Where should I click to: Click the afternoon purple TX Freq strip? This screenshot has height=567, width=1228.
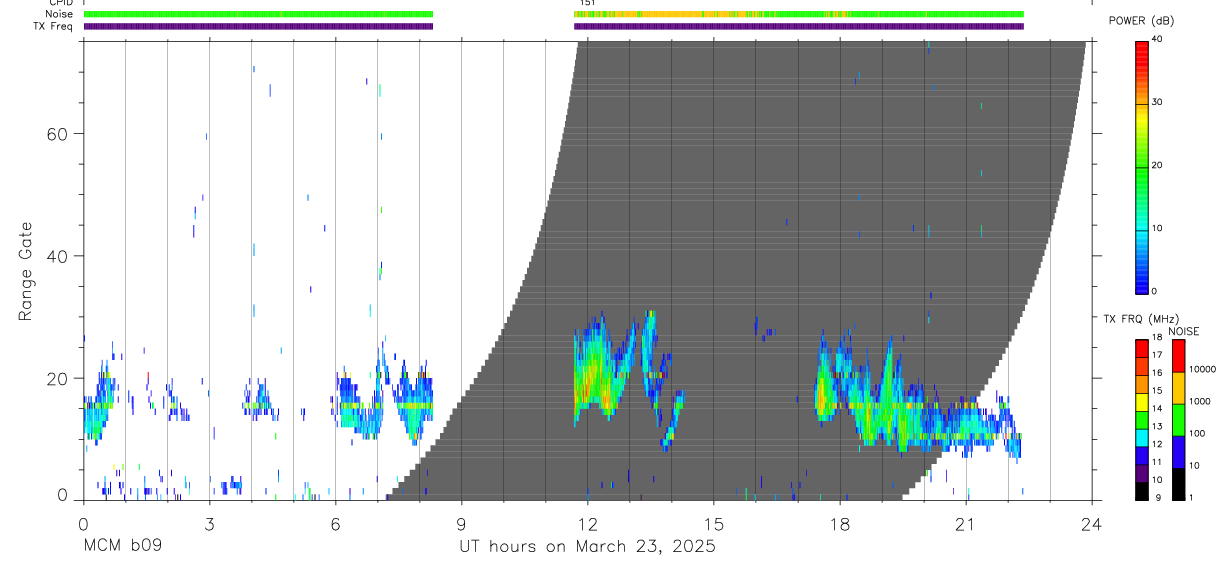pyautogui.click(x=799, y=26)
